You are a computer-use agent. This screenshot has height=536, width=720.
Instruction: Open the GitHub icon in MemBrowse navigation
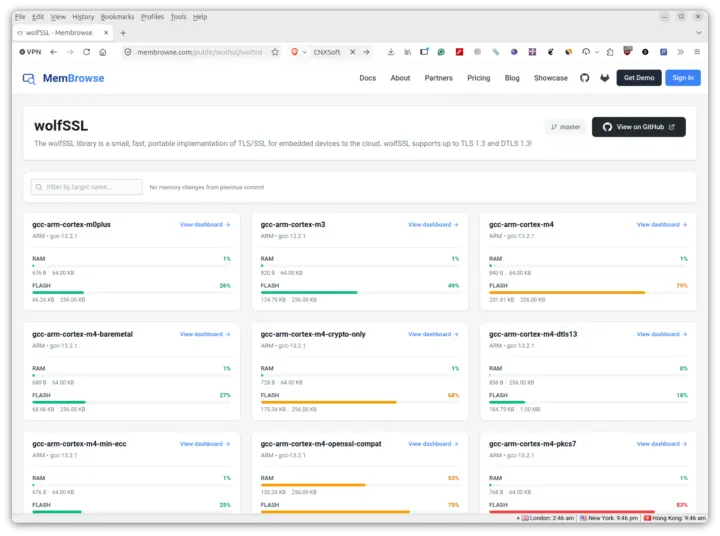click(585, 78)
